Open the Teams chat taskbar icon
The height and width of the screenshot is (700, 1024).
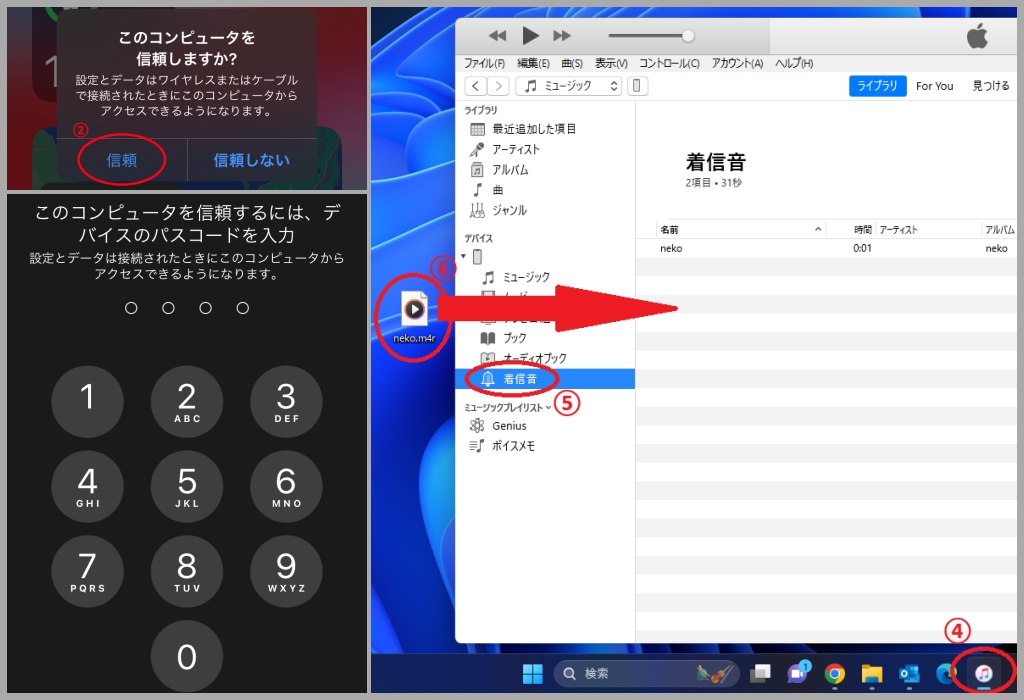click(x=798, y=673)
